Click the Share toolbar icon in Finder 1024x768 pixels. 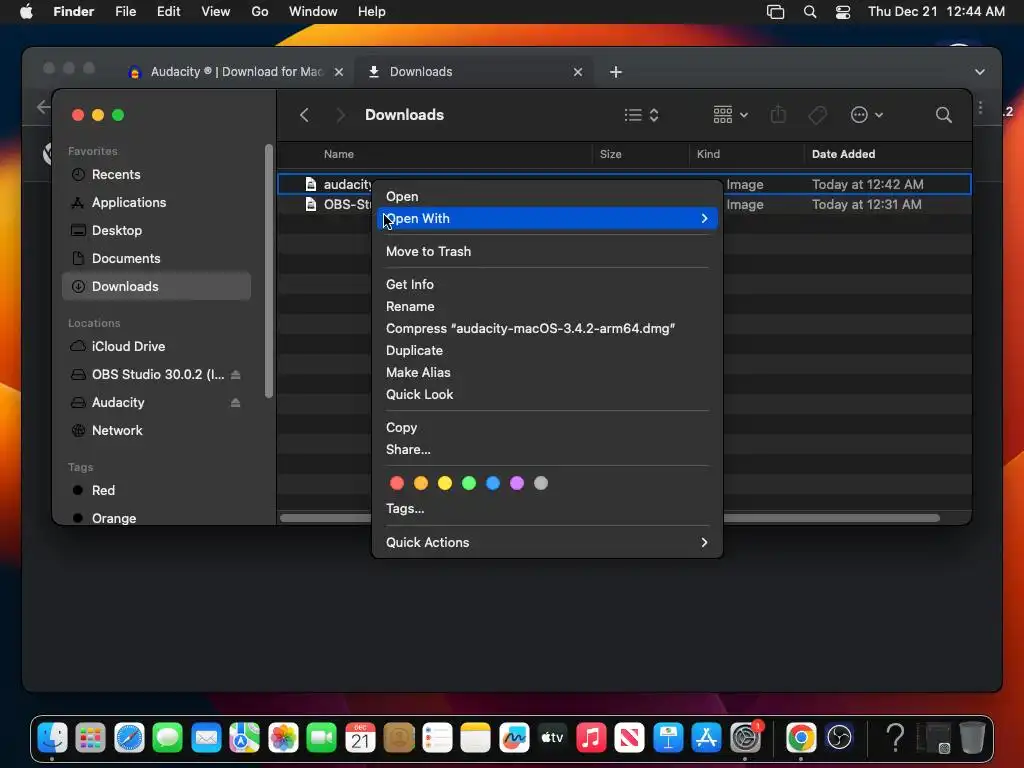click(778, 115)
